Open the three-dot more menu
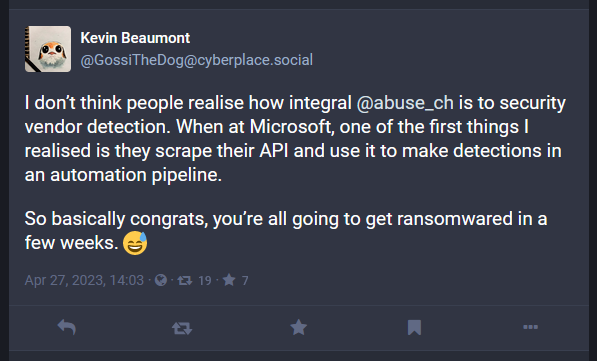597x361 pixels. [x=530, y=327]
